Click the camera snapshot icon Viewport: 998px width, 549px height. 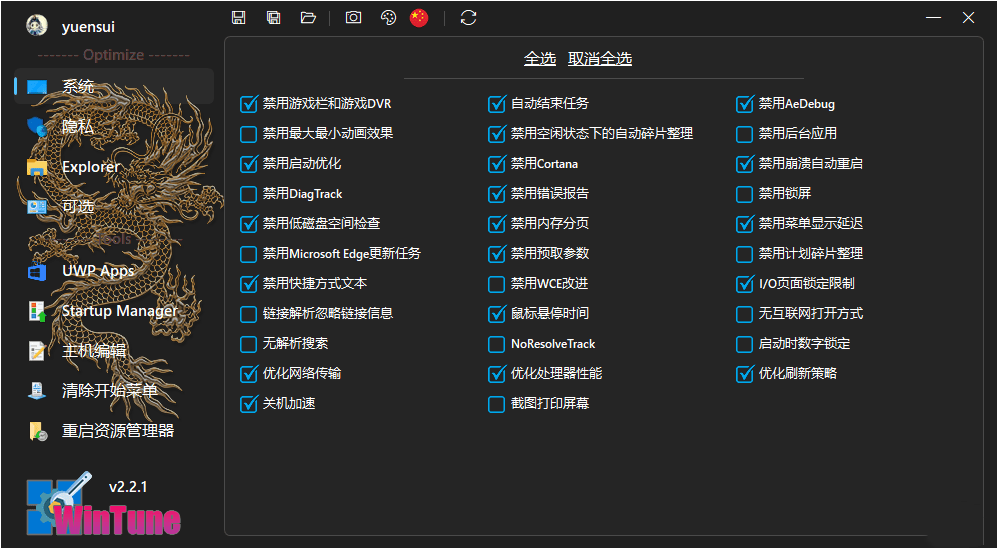[353, 18]
